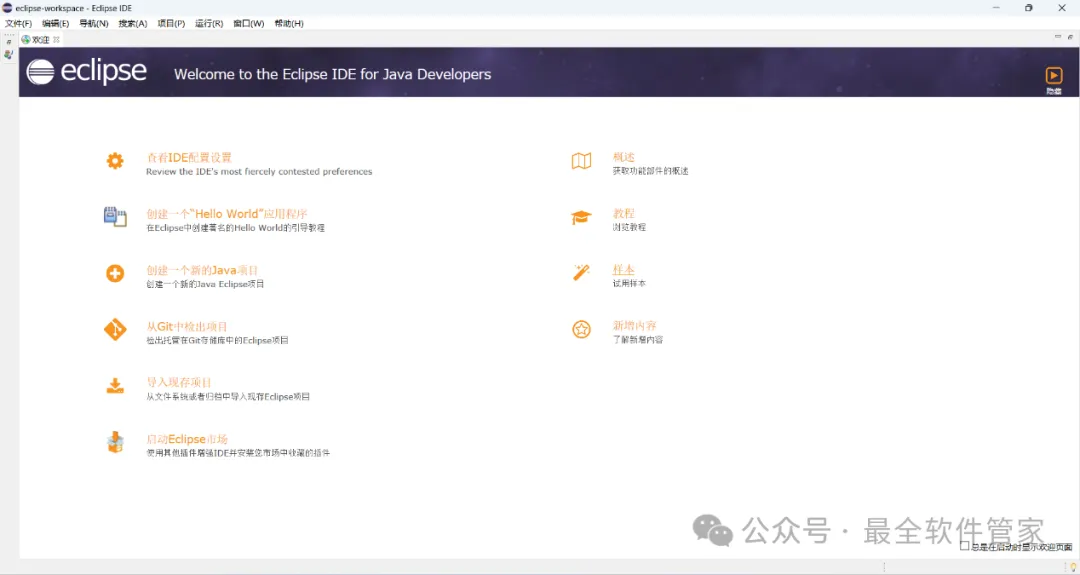Click the Restore icon in left trim bar

(8, 42)
